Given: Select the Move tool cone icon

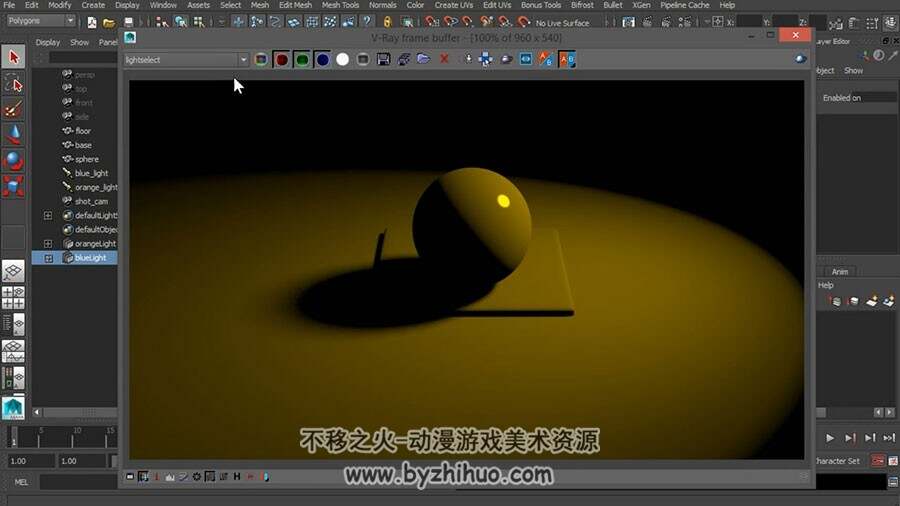Looking at the screenshot, I should pos(13,134).
